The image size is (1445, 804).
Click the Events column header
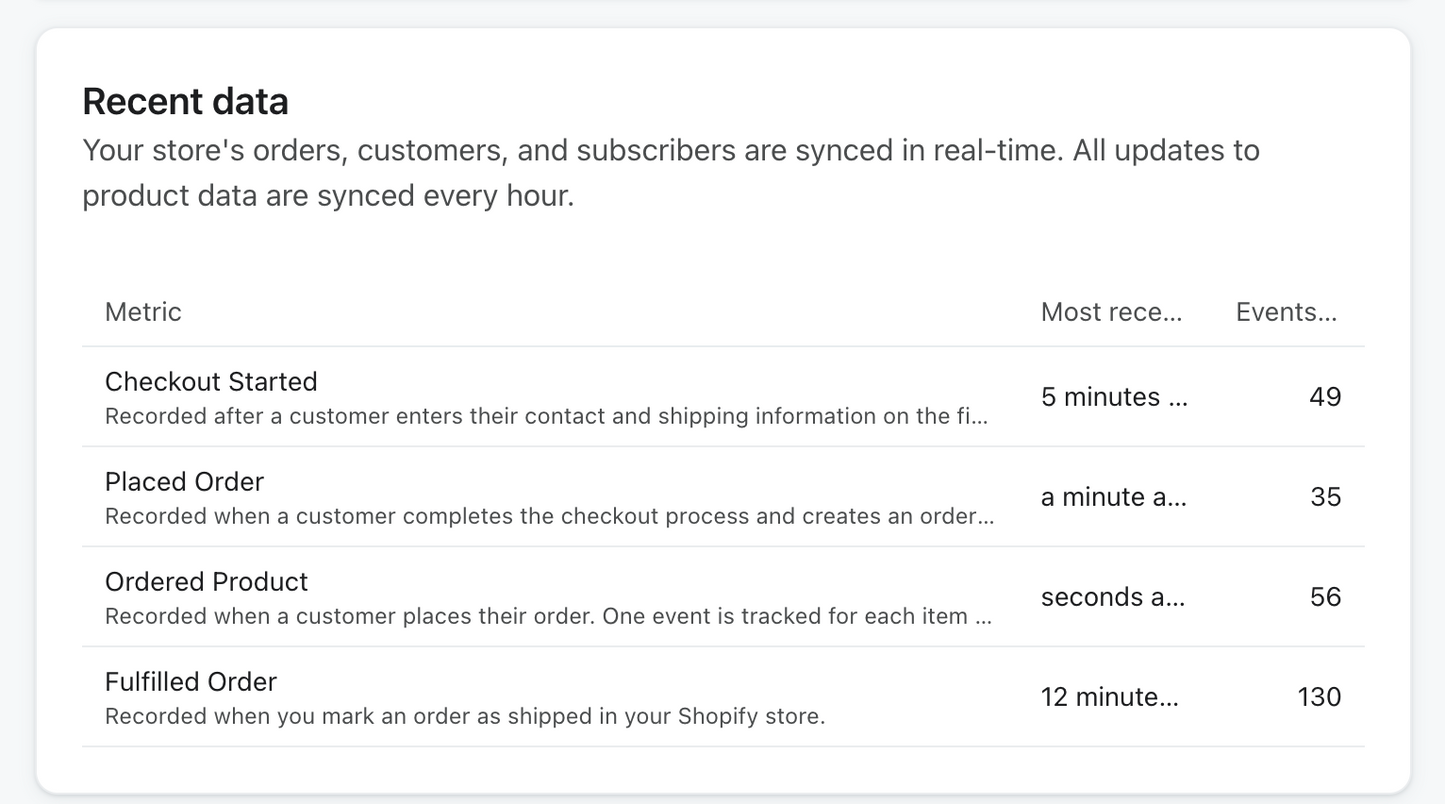pos(1286,312)
